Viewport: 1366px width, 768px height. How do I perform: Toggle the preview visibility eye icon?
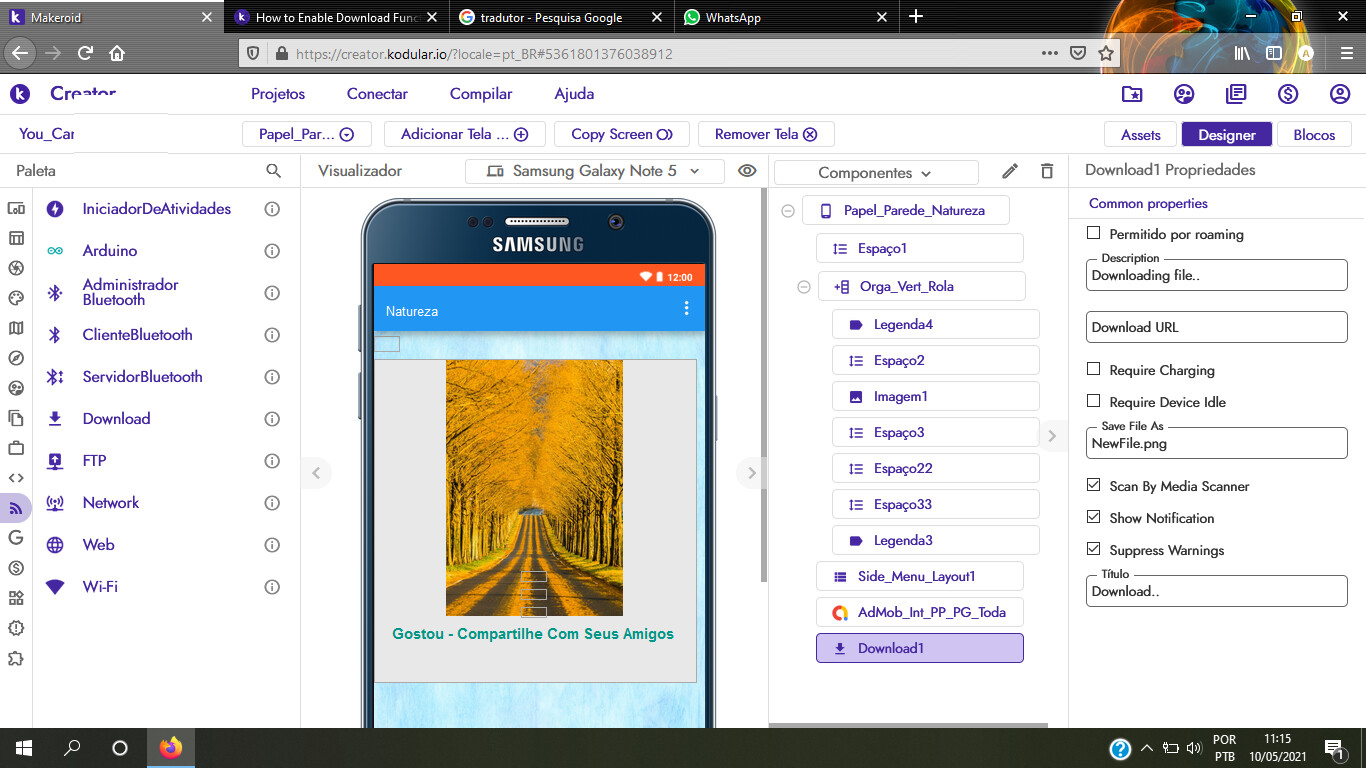[746, 171]
